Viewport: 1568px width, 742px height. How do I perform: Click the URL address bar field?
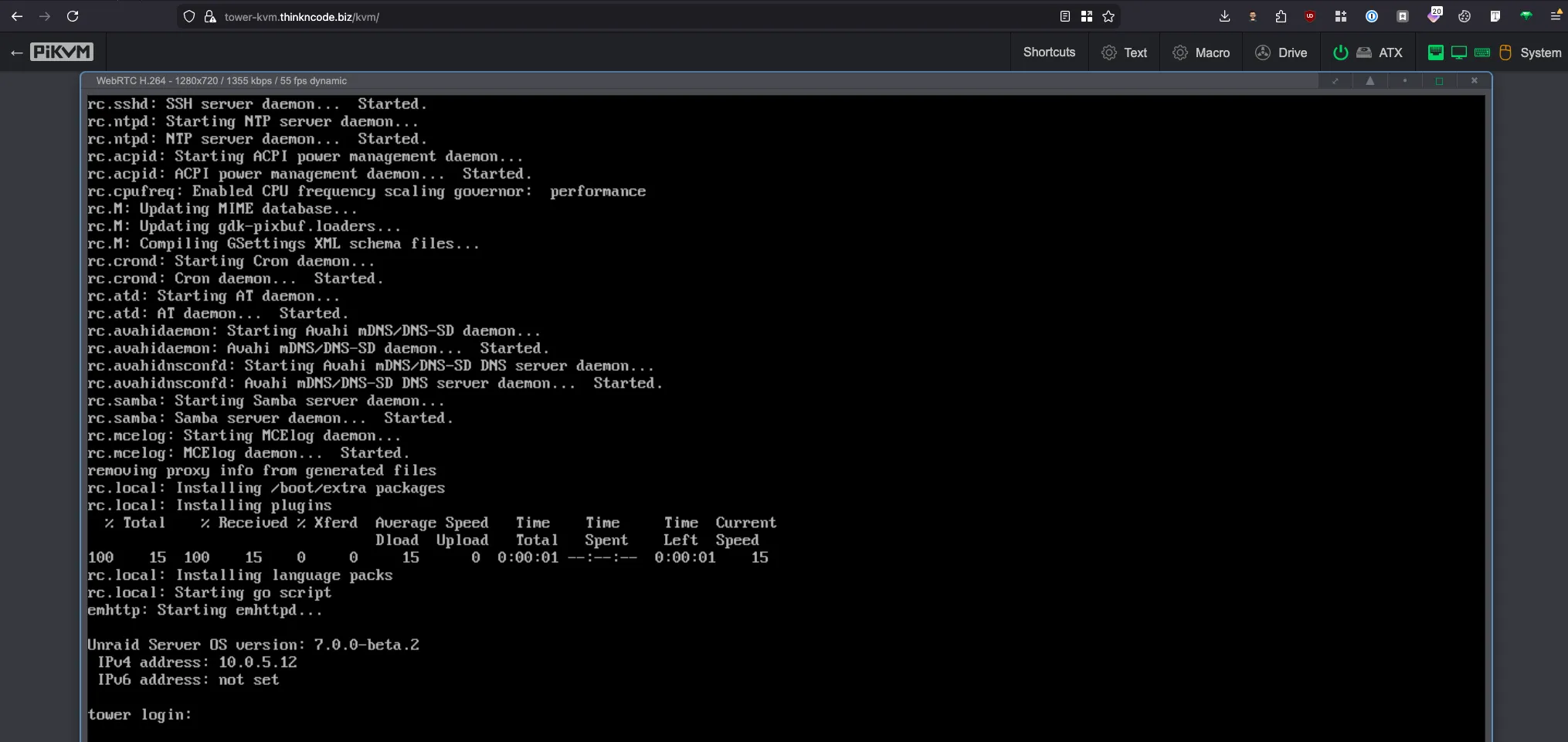[618, 16]
